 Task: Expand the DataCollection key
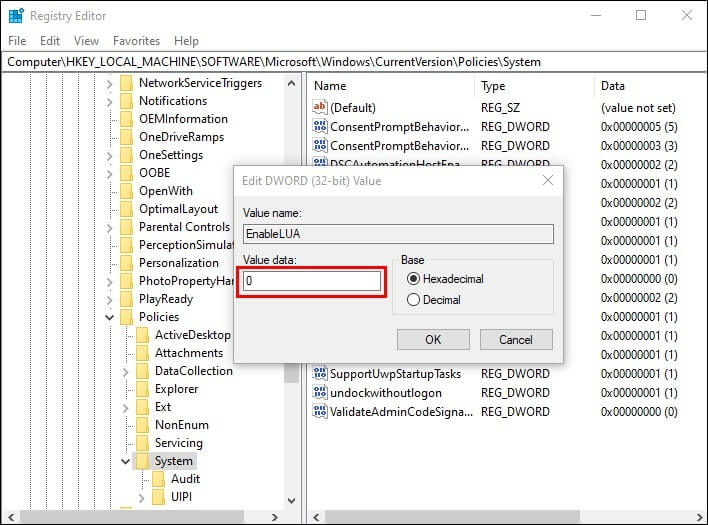pyautogui.click(x=126, y=372)
